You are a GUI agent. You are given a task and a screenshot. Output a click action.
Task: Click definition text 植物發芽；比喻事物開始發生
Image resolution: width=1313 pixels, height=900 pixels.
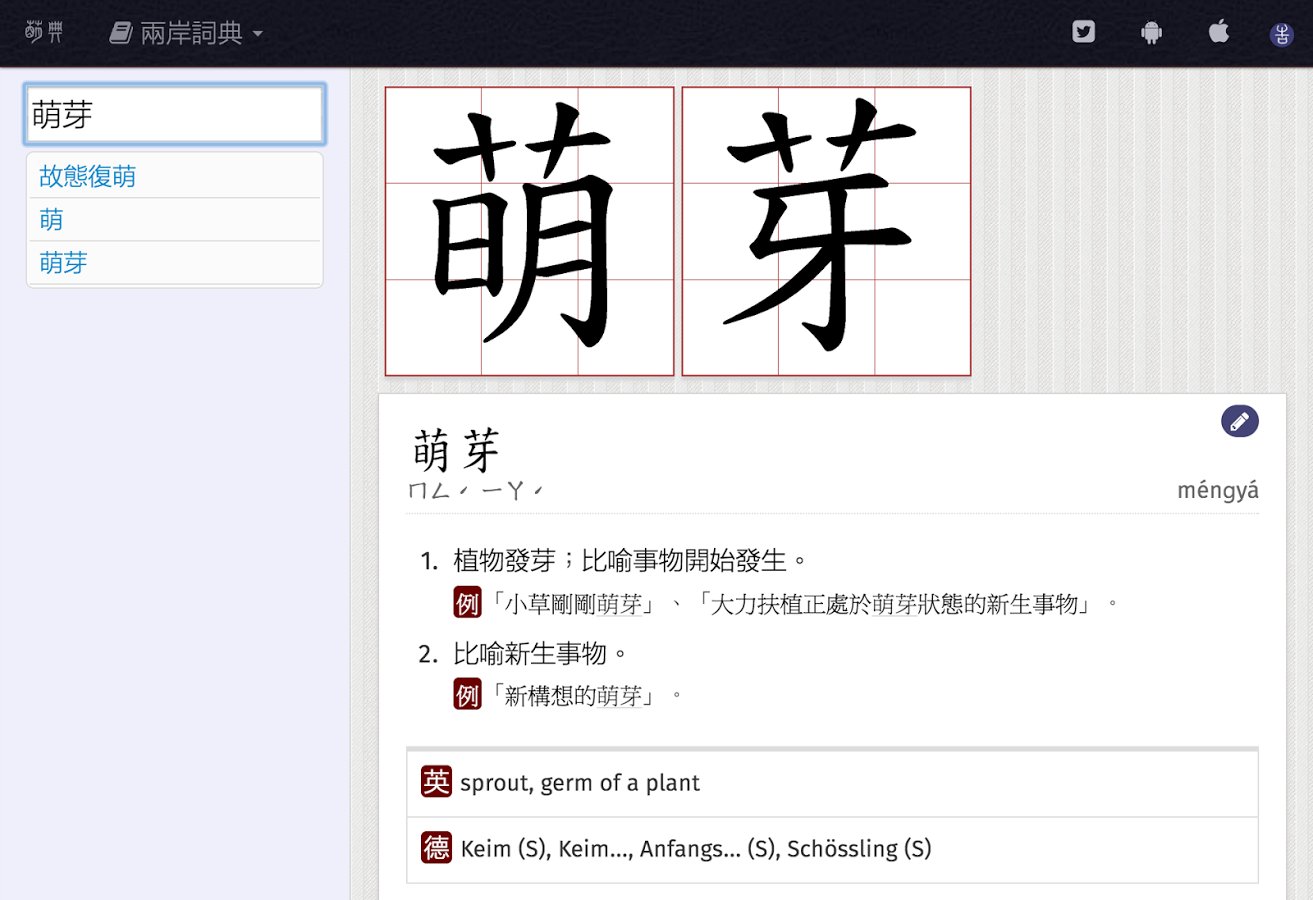pyautogui.click(x=630, y=561)
